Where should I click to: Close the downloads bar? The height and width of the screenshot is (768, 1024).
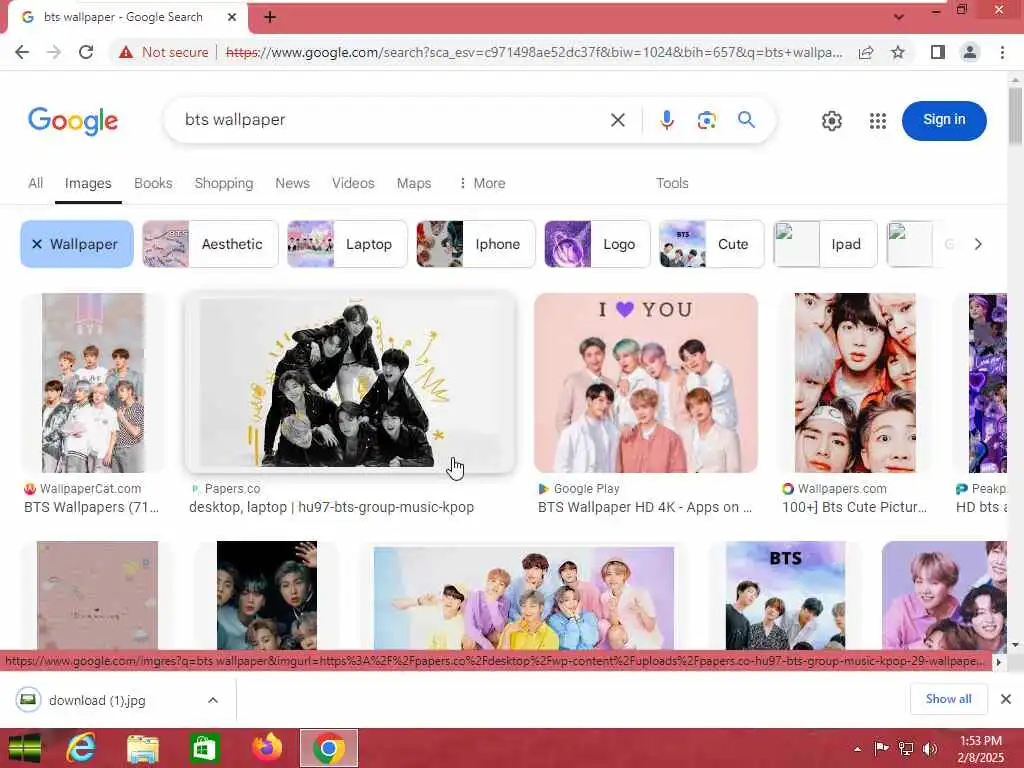pyautogui.click(x=1006, y=699)
